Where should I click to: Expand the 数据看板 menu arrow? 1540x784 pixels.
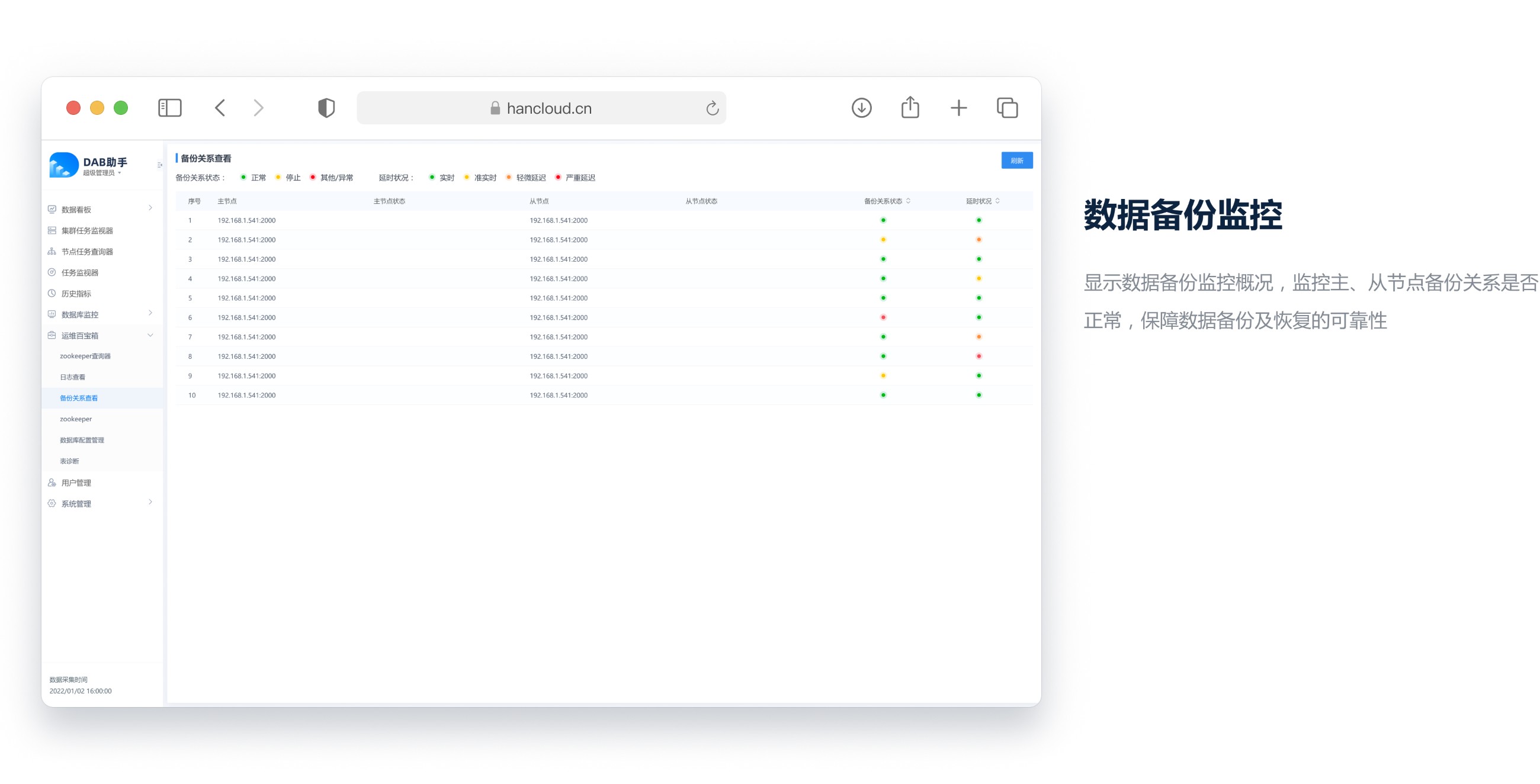pyautogui.click(x=150, y=208)
